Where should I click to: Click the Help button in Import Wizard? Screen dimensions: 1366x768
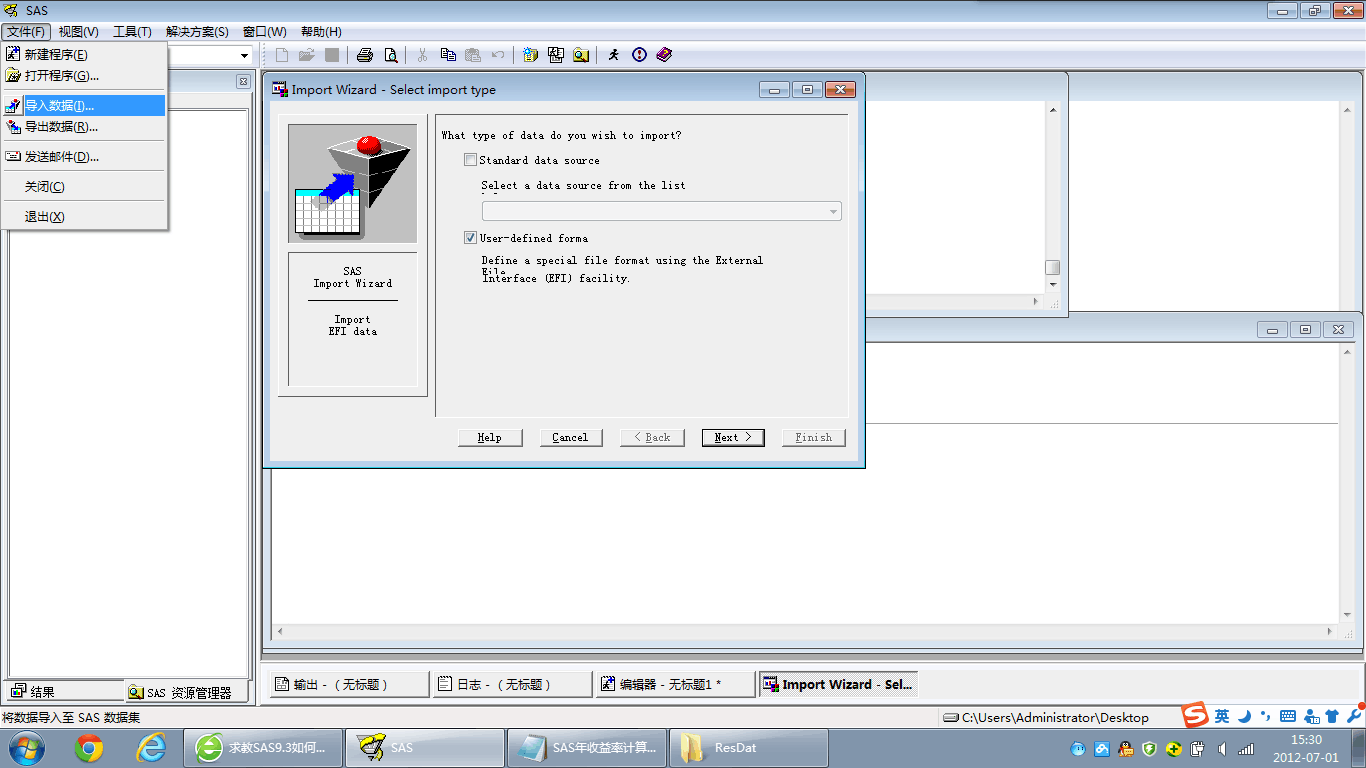[x=490, y=437]
